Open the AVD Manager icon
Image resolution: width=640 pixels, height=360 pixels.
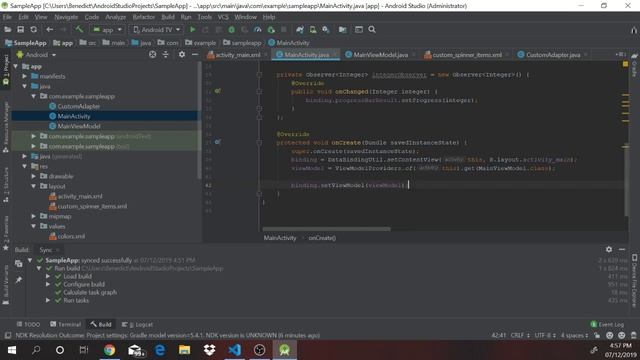(x=313, y=29)
